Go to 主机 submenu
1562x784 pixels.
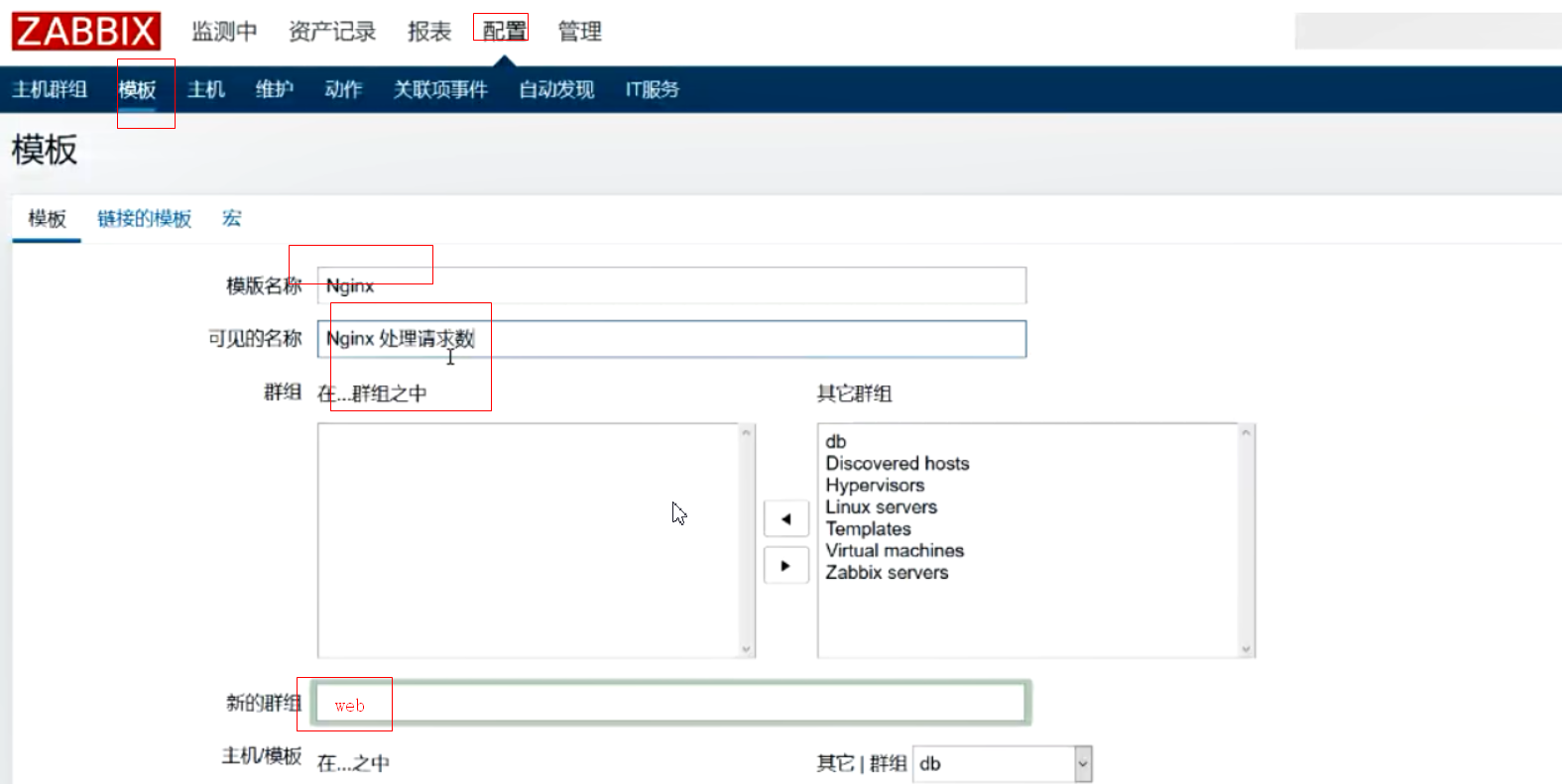[206, 89]
